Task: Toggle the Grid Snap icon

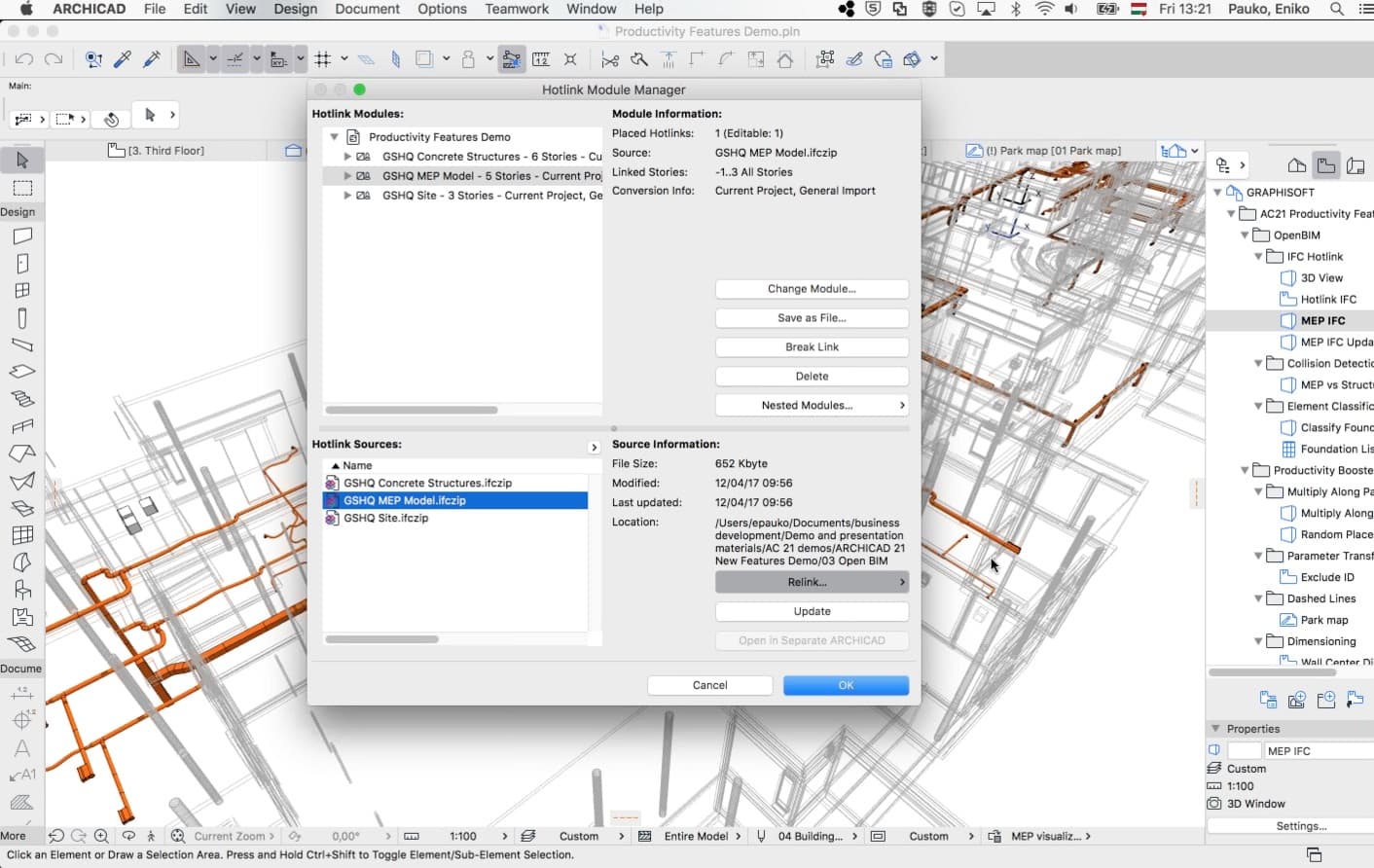Action: [x=323, y=59]
